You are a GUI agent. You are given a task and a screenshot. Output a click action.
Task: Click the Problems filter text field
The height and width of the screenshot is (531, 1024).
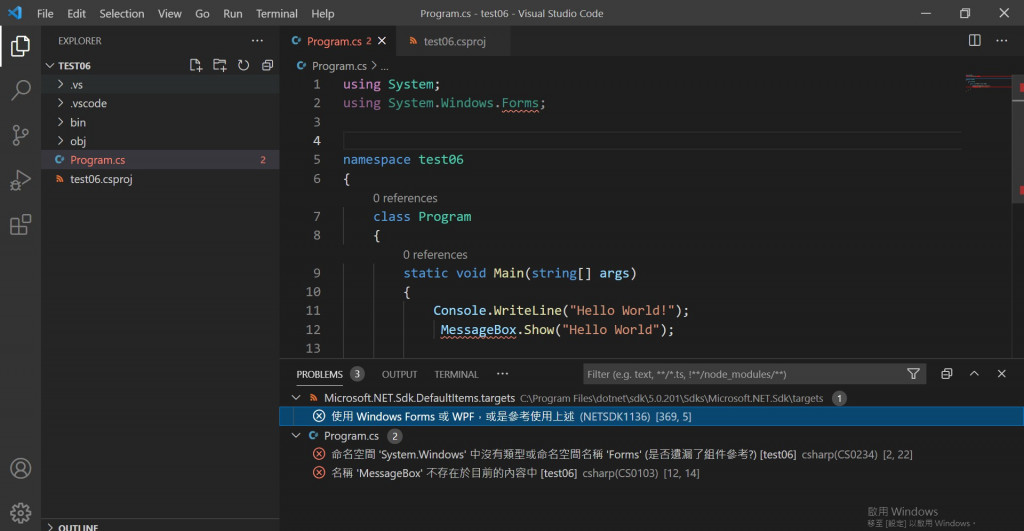click(x=740, y=374)
